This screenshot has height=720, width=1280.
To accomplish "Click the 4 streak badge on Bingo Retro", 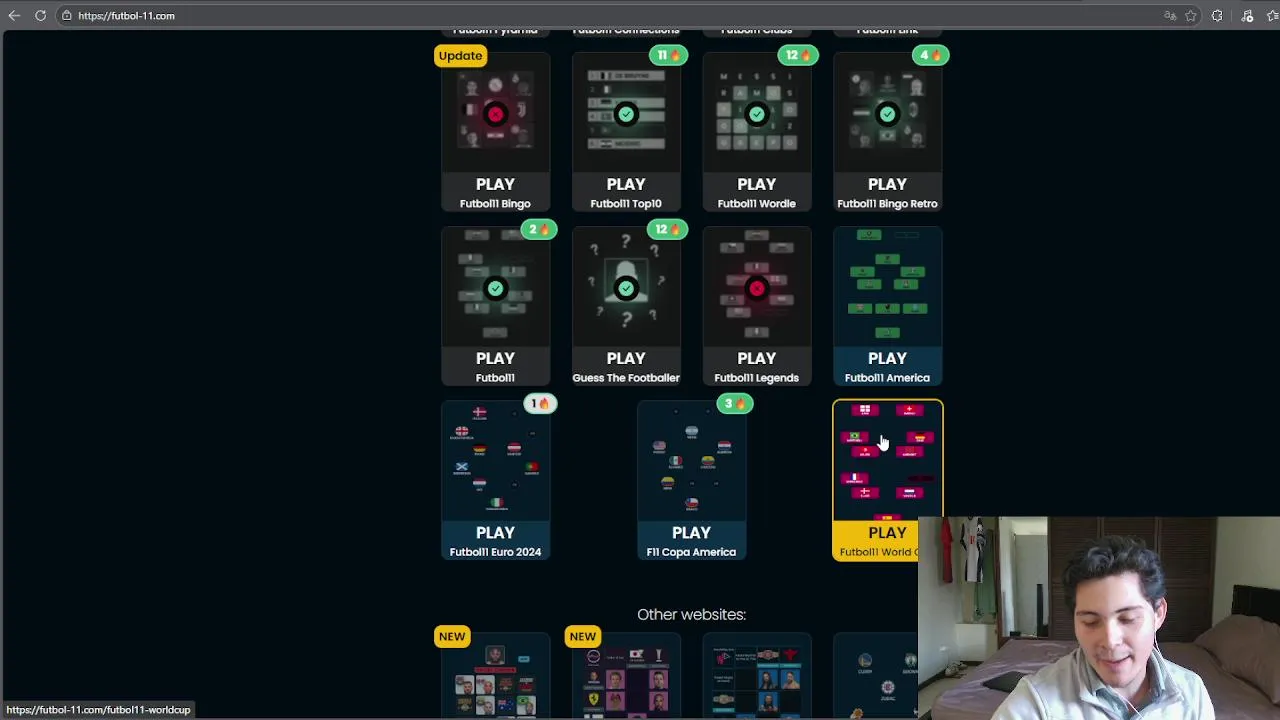I will point(930,55).
